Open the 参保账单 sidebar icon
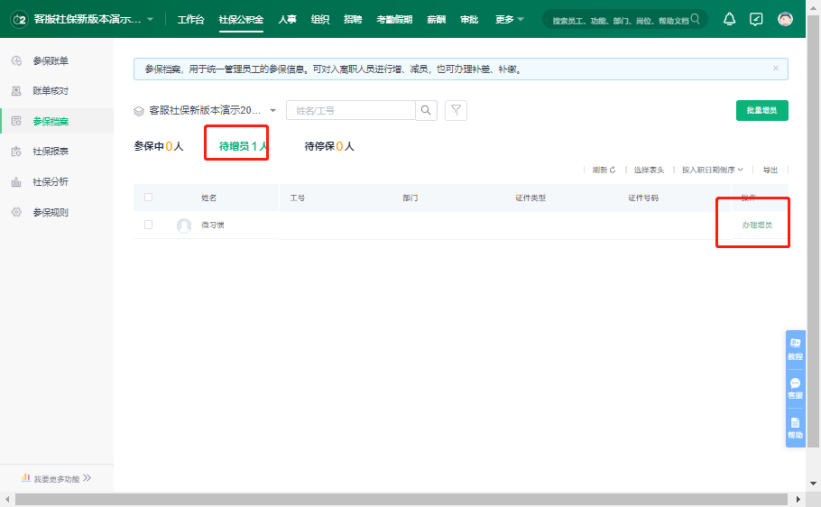The height and width of the screenshot is (507, 821). coord(17,61)
